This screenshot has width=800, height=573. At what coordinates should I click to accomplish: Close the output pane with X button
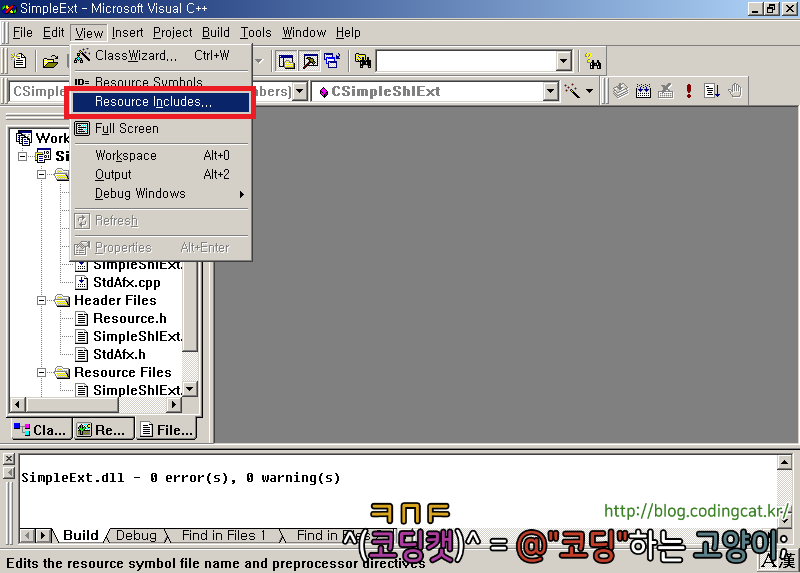[9, 459]
